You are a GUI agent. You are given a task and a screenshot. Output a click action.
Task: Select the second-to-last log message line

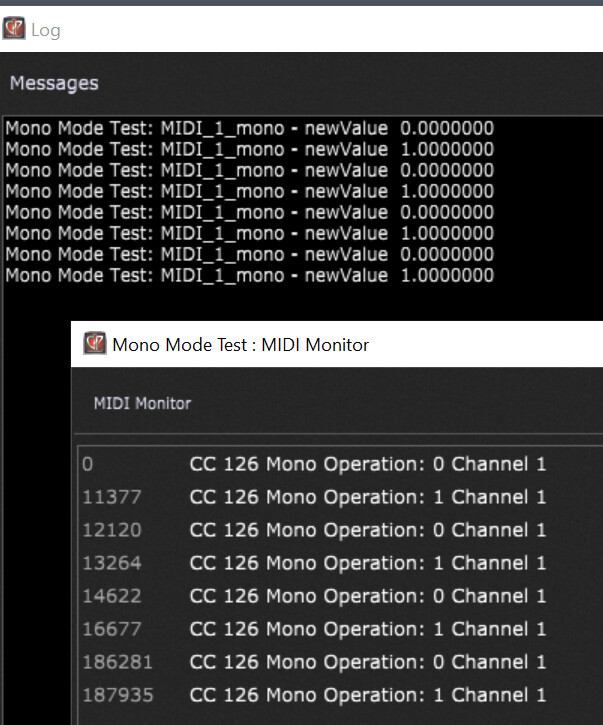pos(249,255)
